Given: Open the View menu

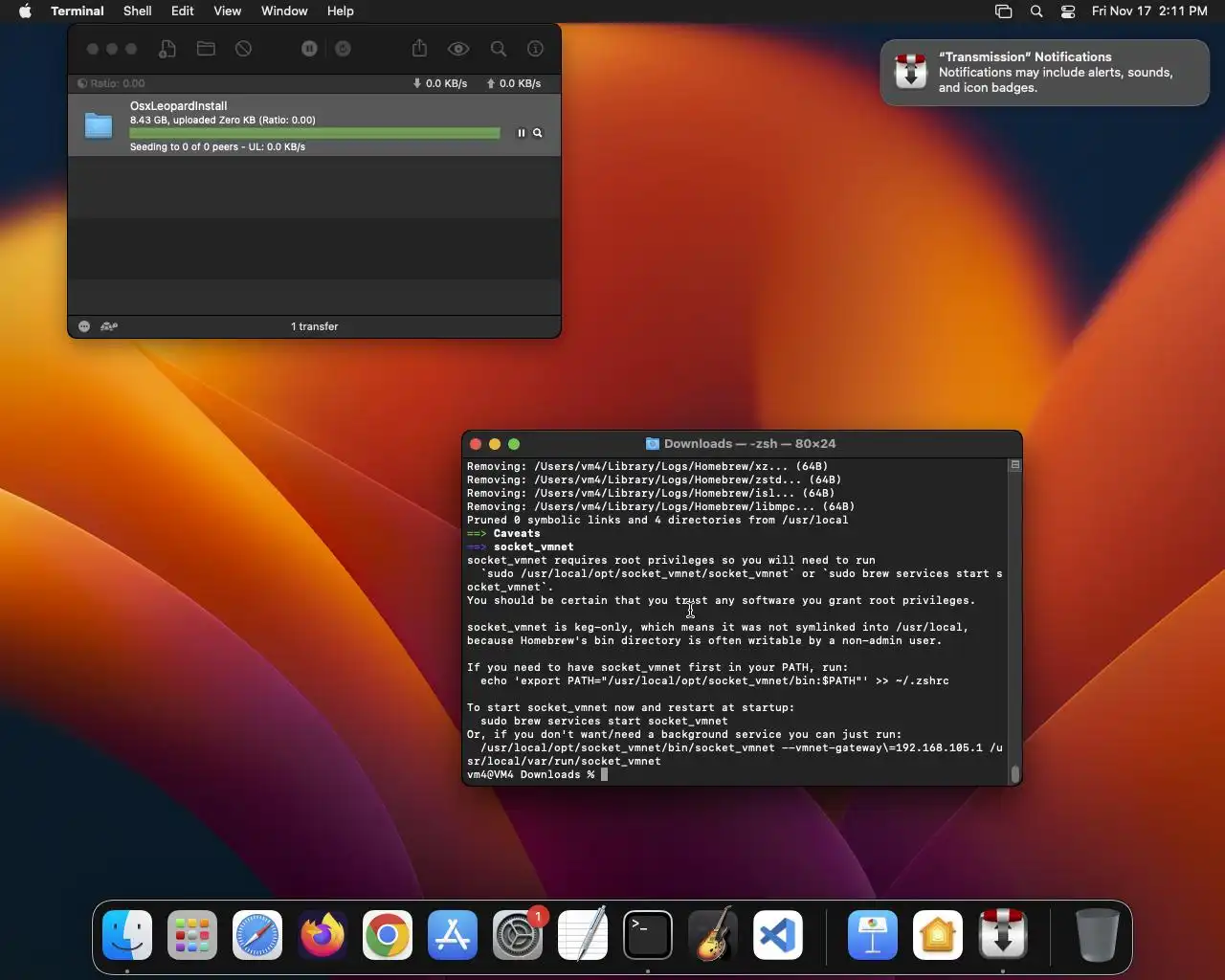Looking at the screenshot, I should coord(227,11).
